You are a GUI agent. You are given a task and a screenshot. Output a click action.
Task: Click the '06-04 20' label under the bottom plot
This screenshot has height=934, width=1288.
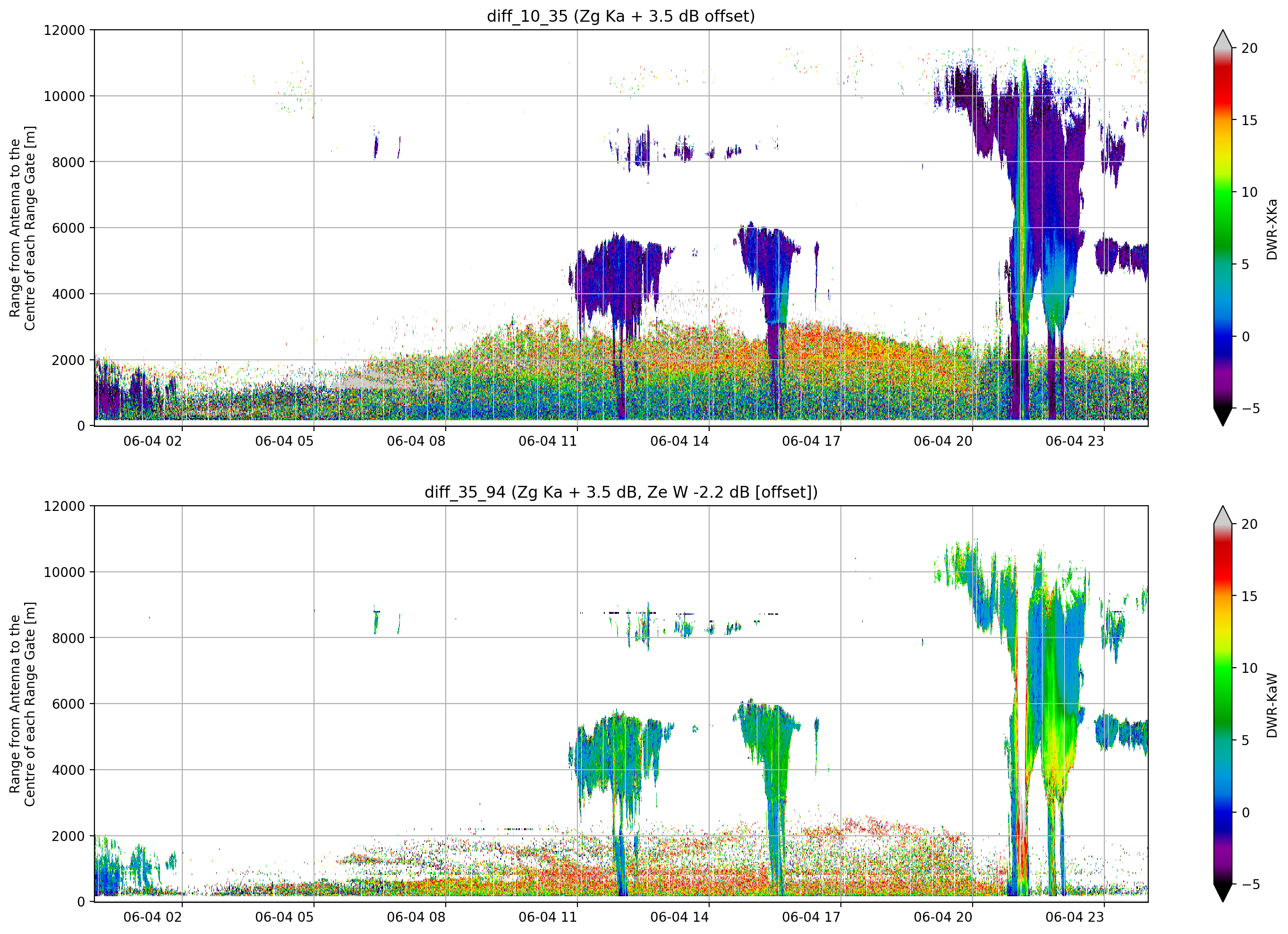click(943, 917)
